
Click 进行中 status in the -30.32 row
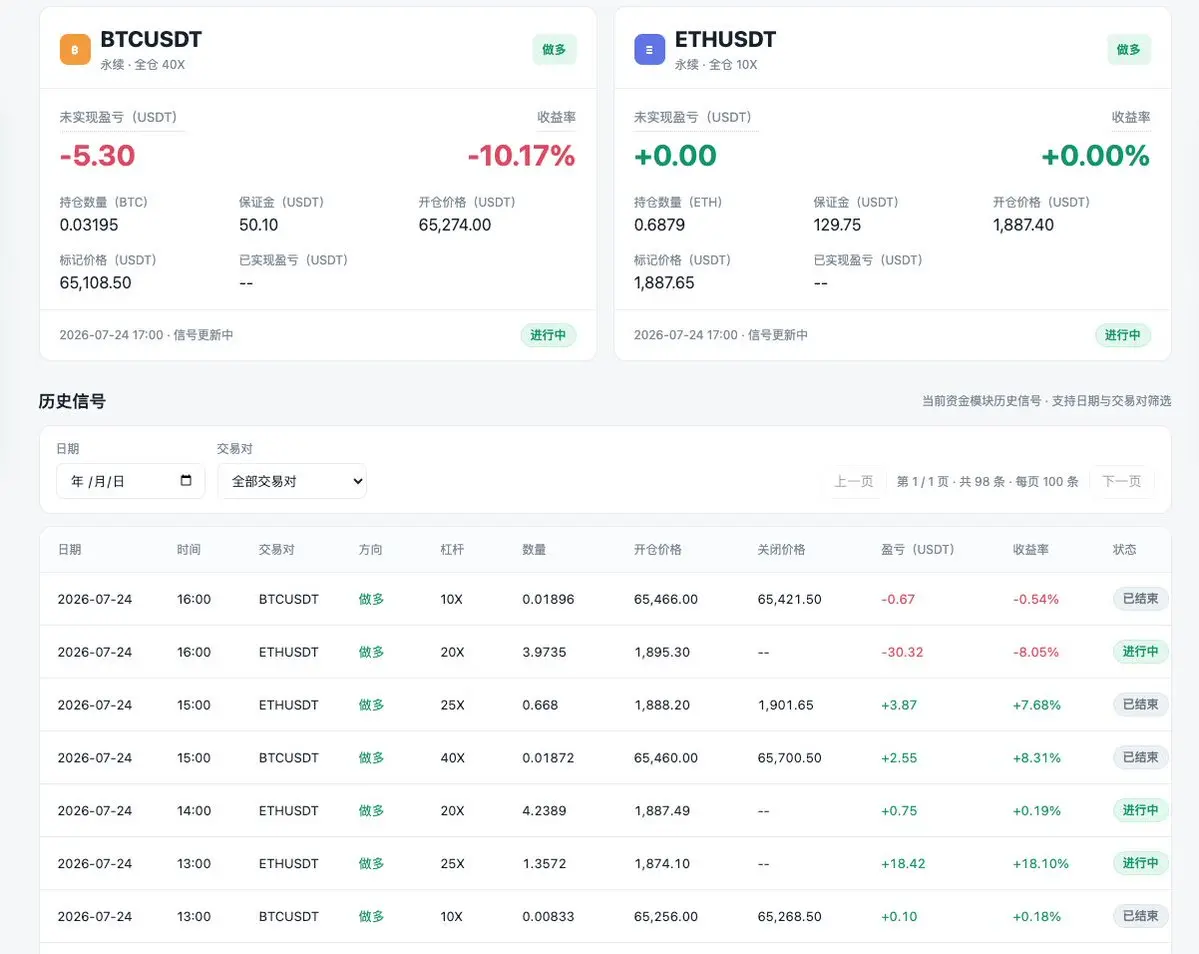click(x=1140, y=651)
